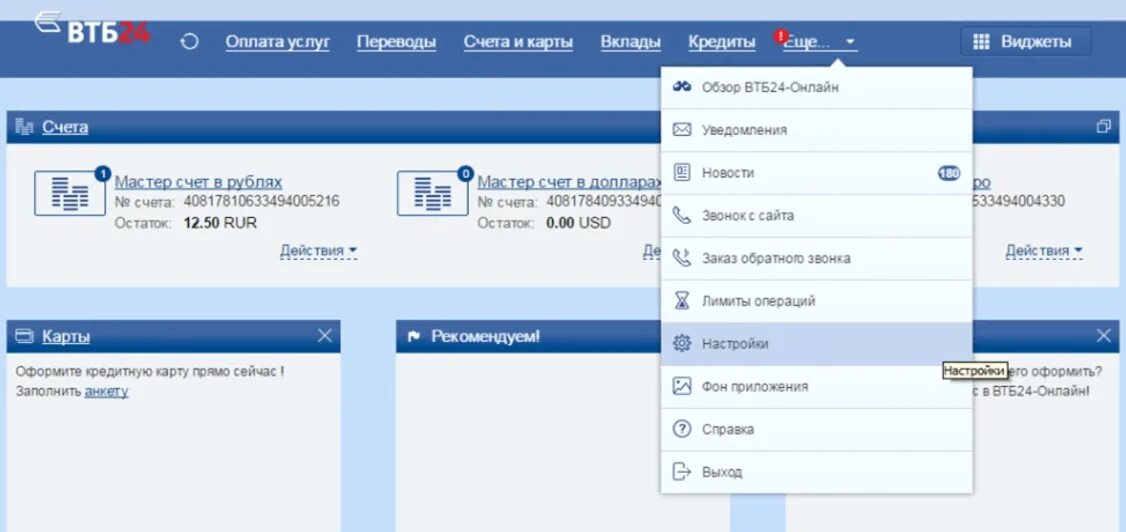The height and width of the screenshot is (532, 1126).
Task: Click the callback phone icon
Action: (x=681, y=258)
